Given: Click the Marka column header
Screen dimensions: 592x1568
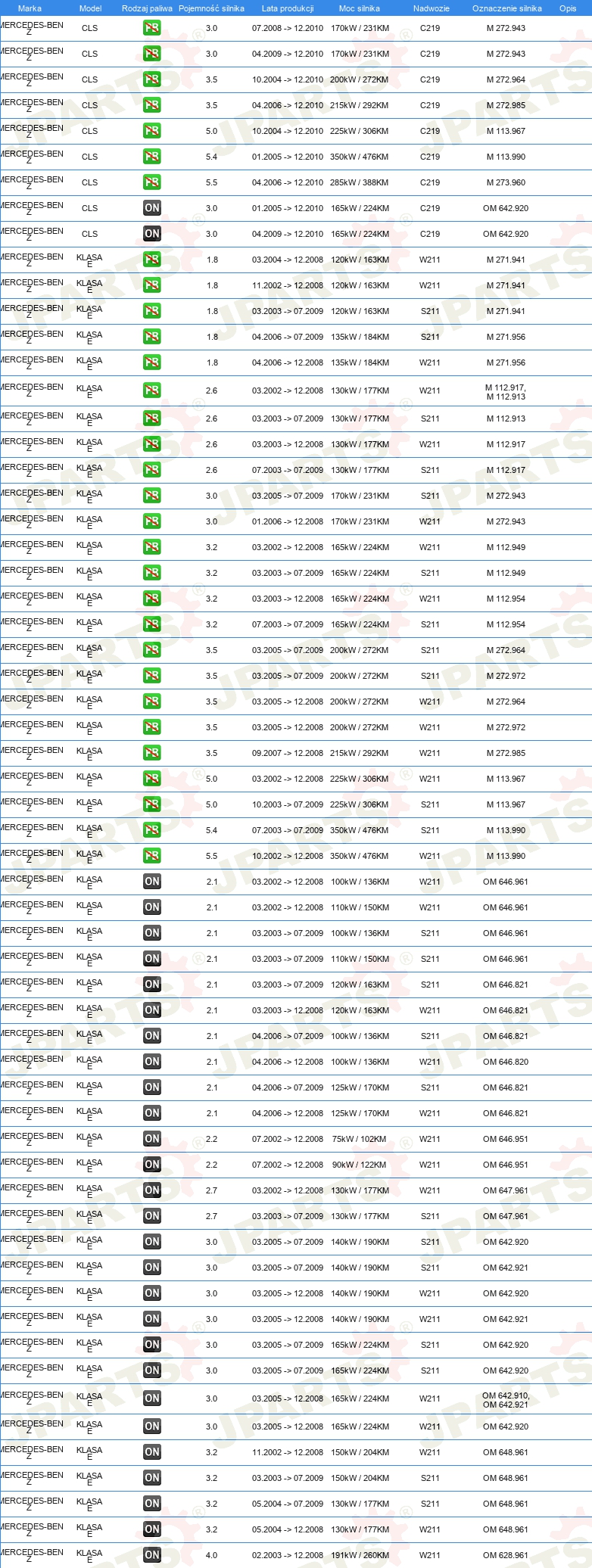Looking at the screenshot, I should (x=30, y=8).
